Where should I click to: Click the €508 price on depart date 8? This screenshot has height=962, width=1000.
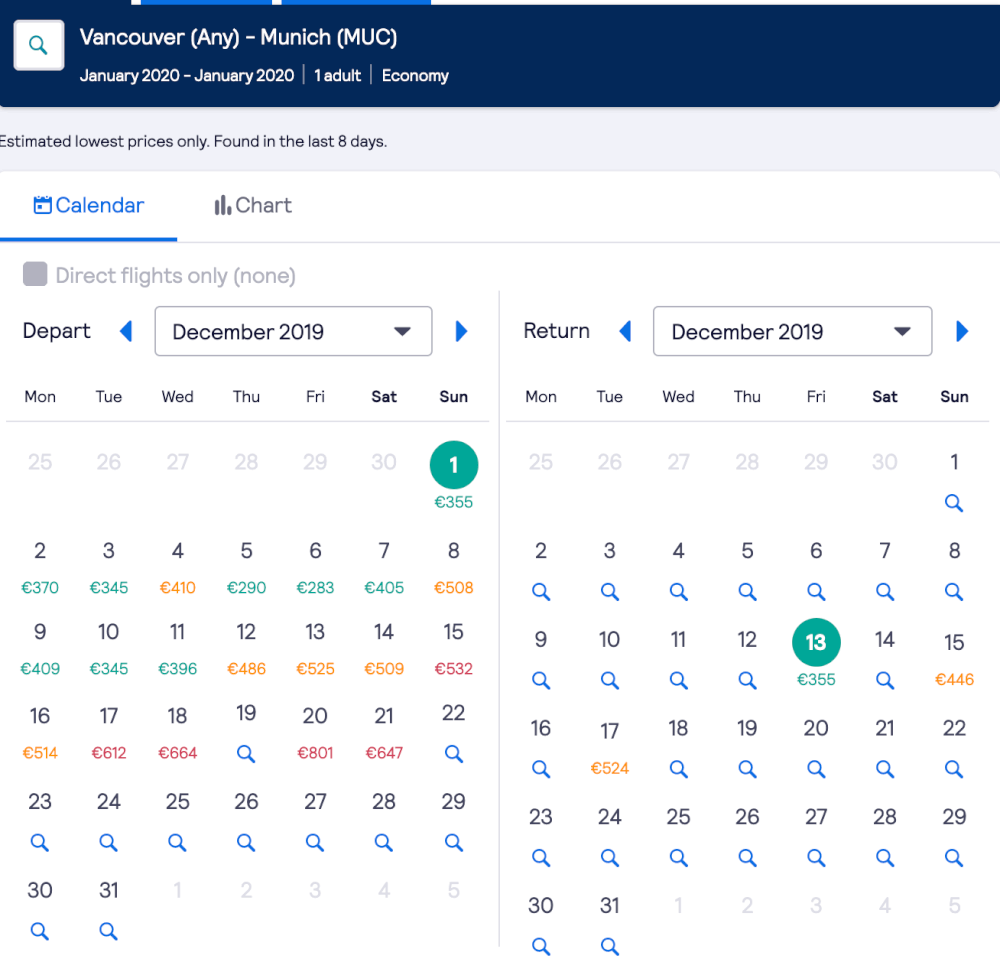coord(453,588)
